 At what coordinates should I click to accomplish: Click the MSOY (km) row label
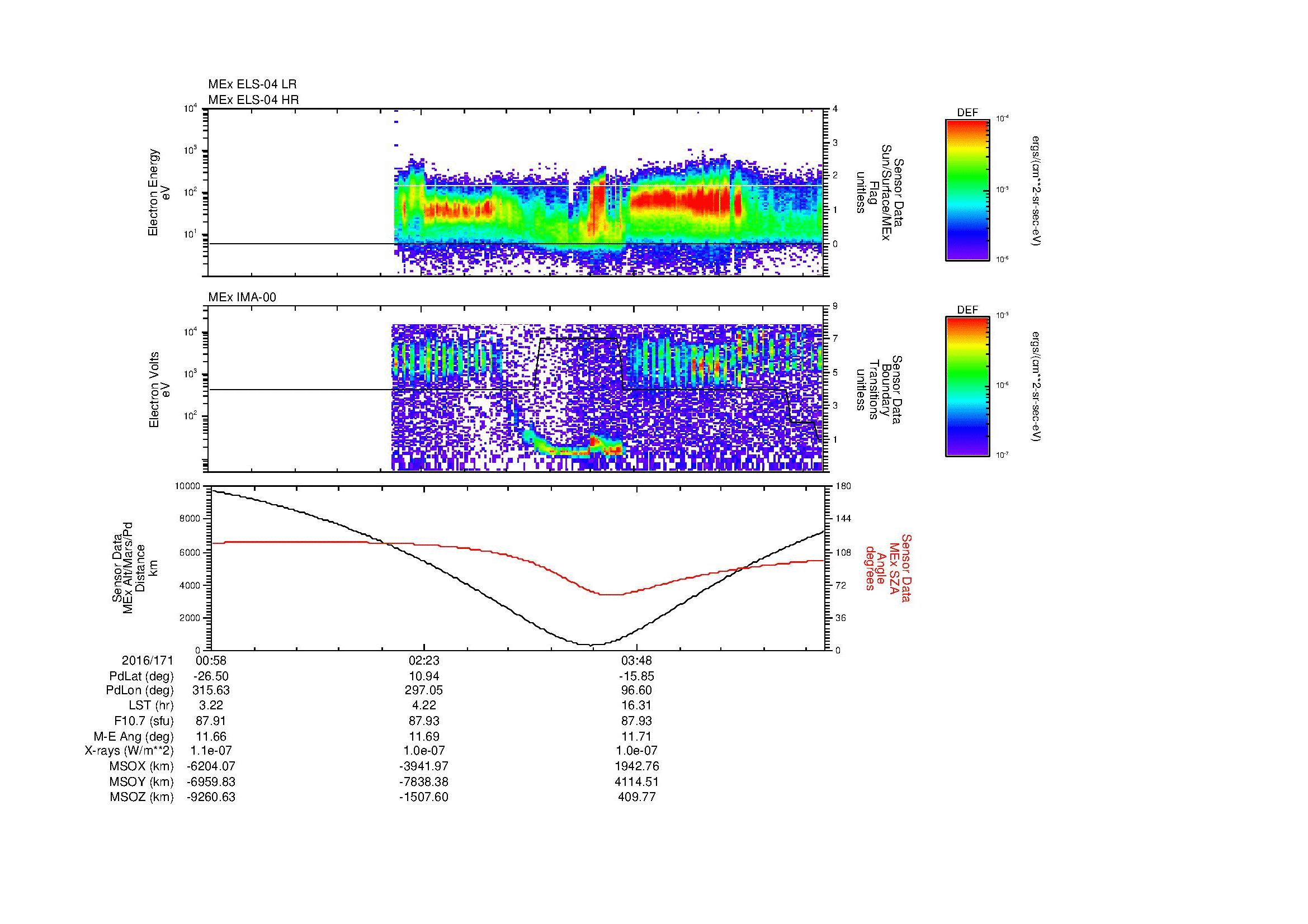tap(141, 781)
